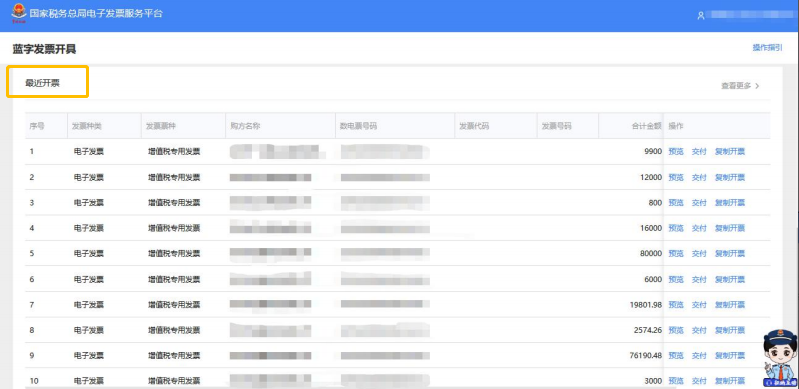
Task: Click the tax bureau emblem logo
Action: pyautogui.click(x=19, y=14)
